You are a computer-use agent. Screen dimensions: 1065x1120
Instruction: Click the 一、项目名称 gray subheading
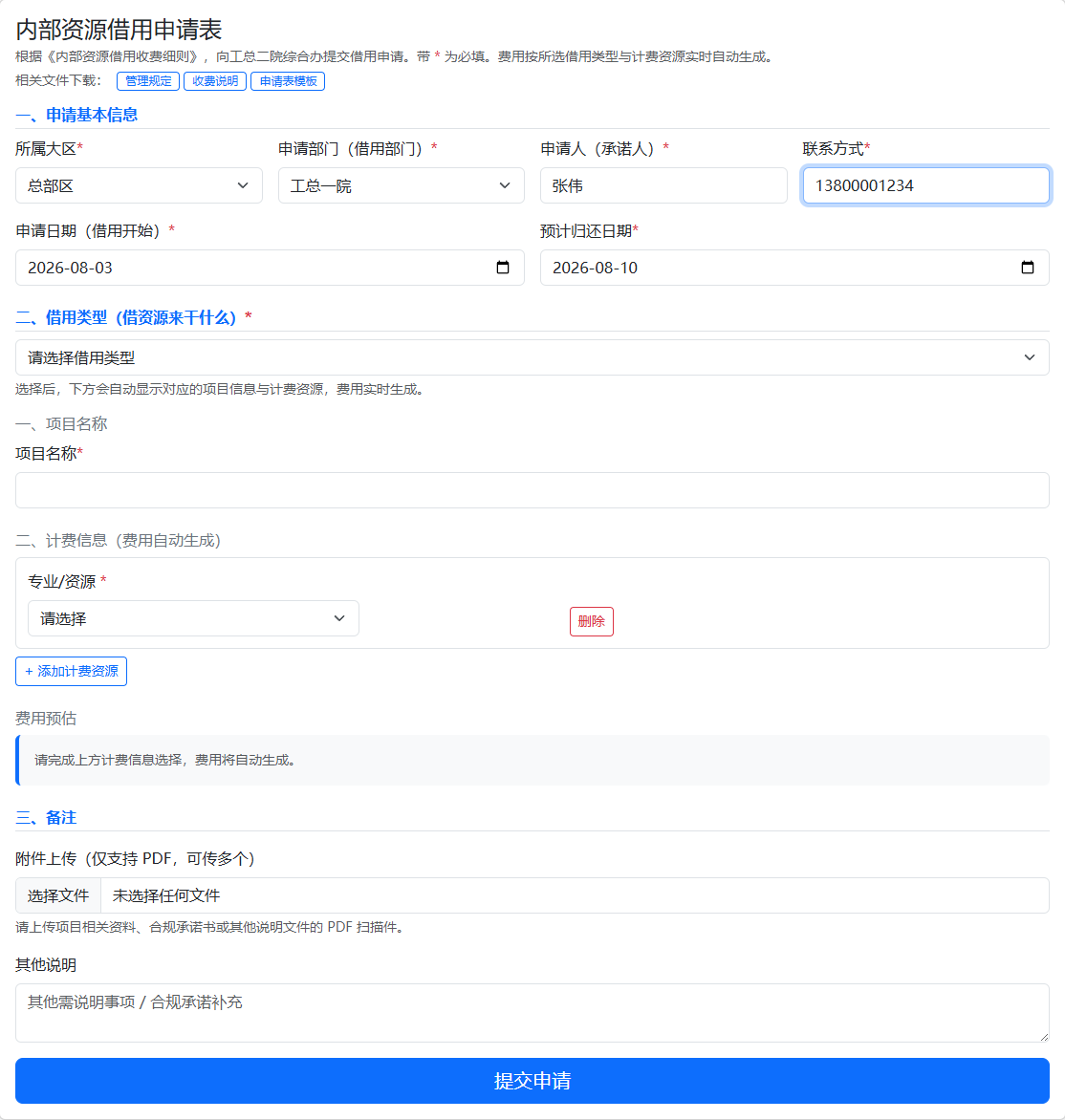61,424
